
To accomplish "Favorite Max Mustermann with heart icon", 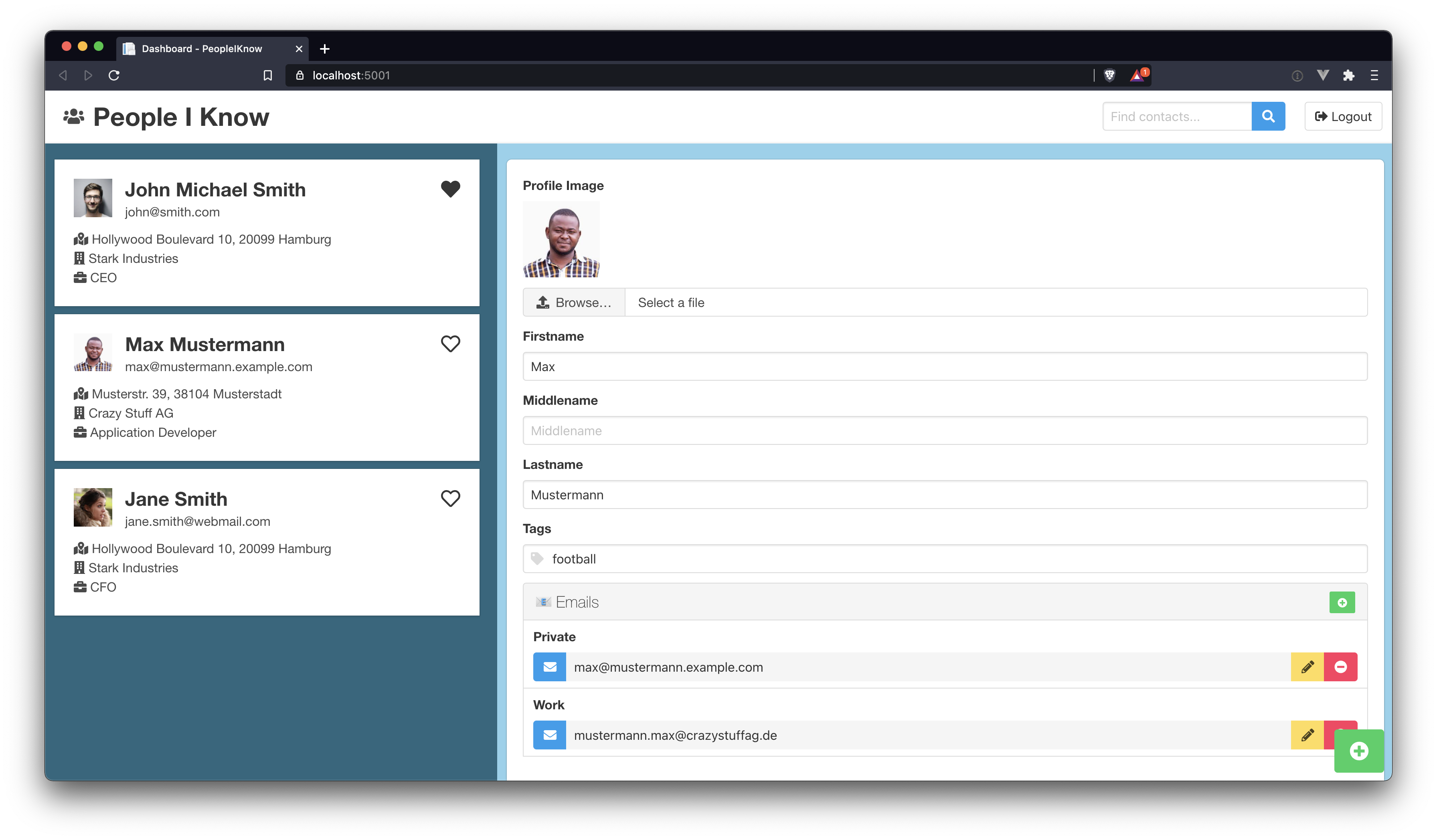I will pyautogui.click(x=450, y=343).
